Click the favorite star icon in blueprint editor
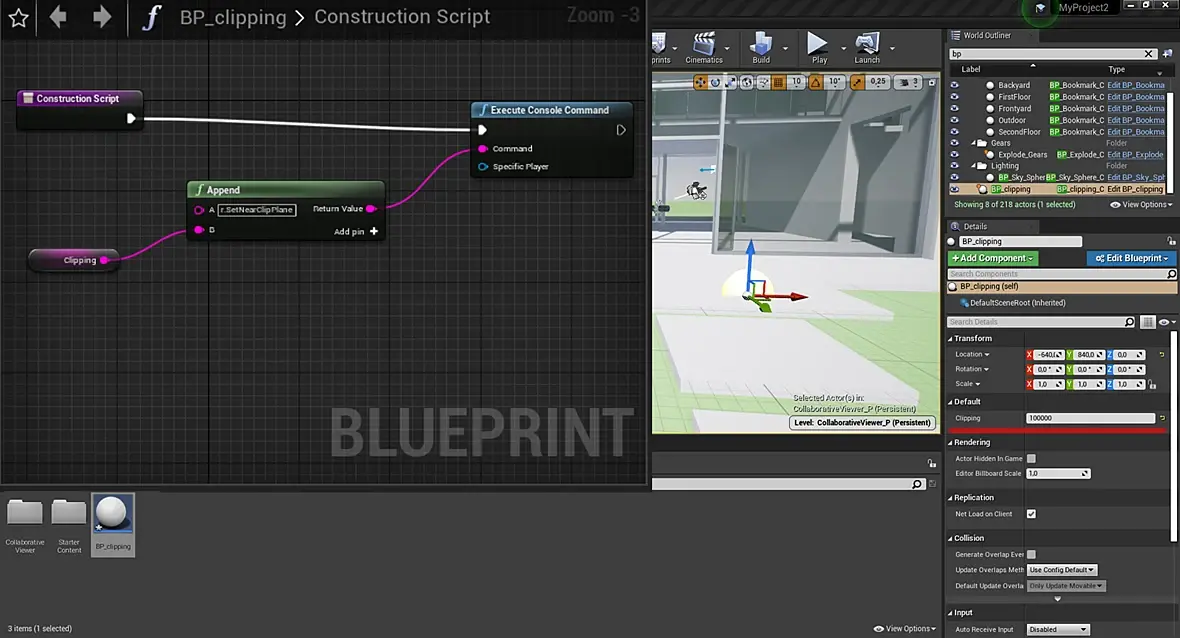The width and height of the screenshot is (1180, 638). point(19,17)
